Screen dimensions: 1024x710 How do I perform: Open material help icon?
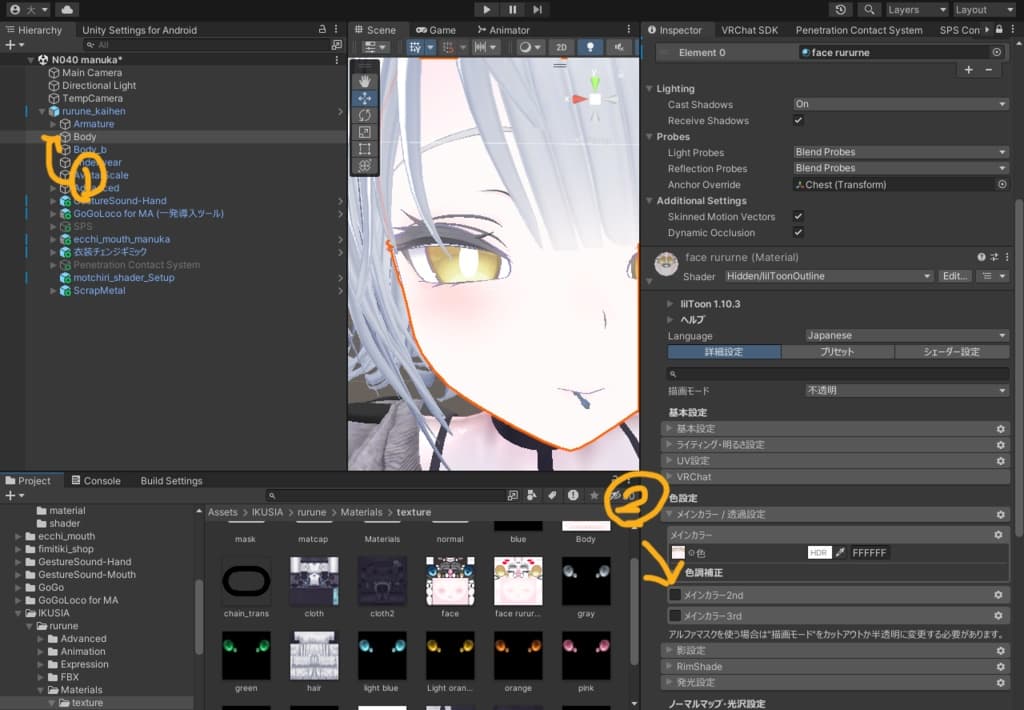[x=981, y=257]
